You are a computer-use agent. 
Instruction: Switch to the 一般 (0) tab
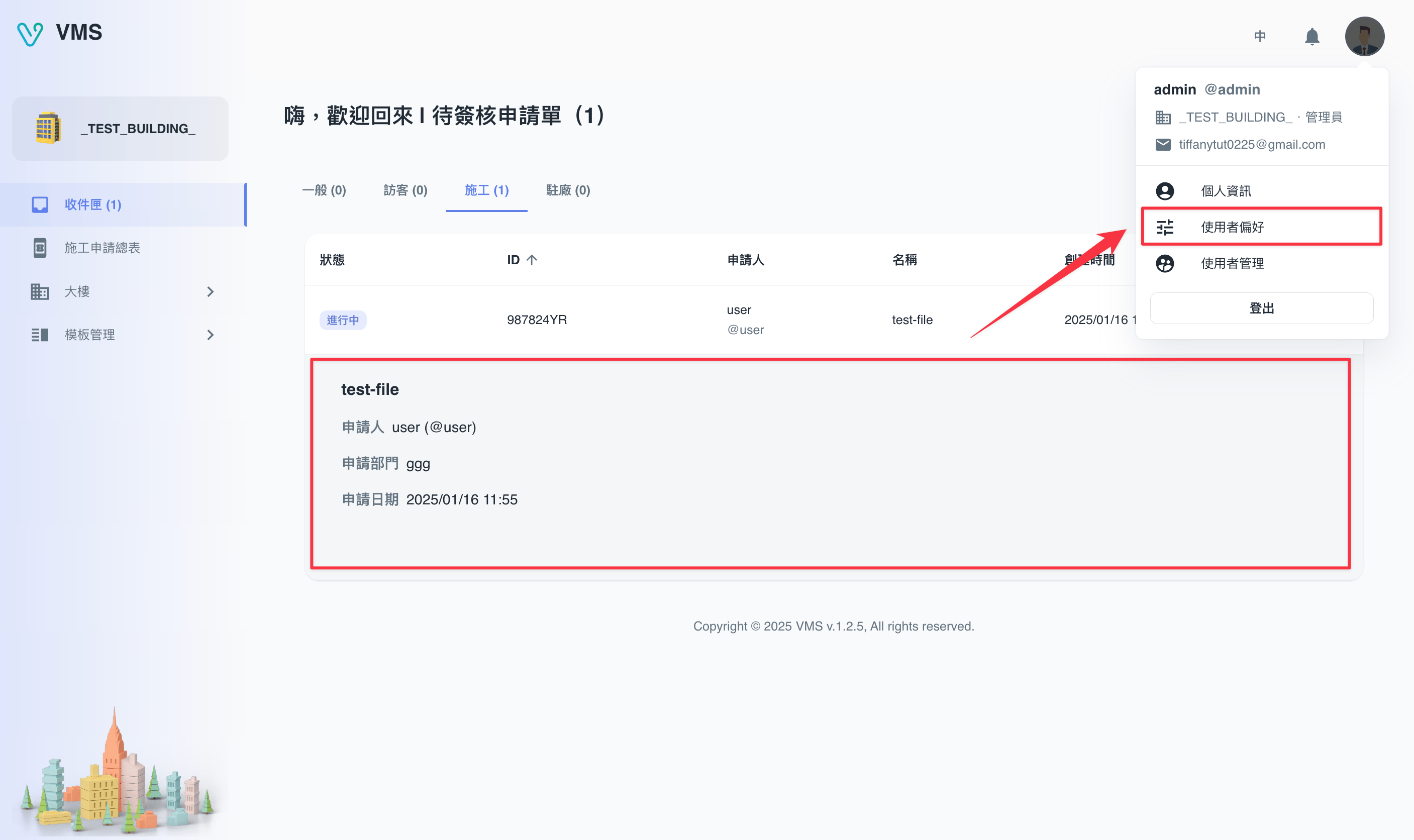(324, 190)
